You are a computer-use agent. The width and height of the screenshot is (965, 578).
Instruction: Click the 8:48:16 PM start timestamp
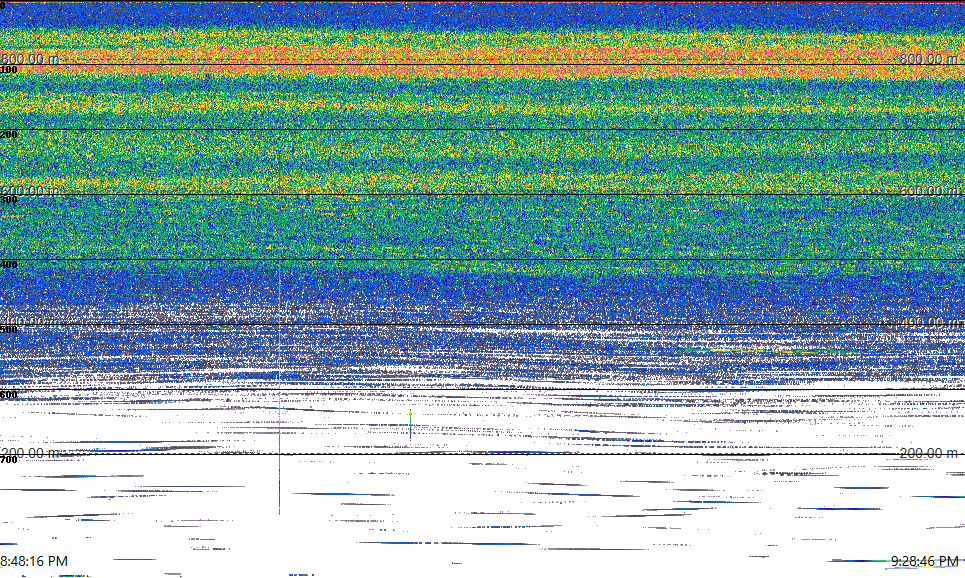(x=34, y=561)
